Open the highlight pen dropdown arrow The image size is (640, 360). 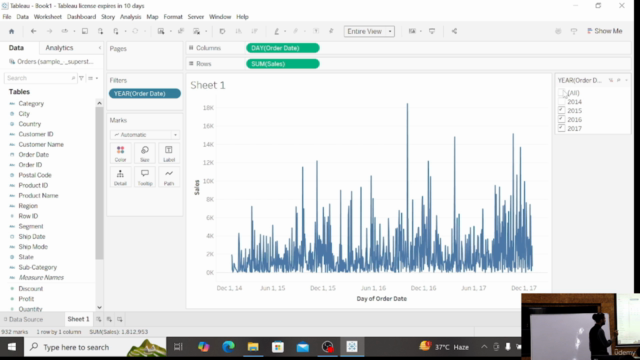tap(285, 31)
